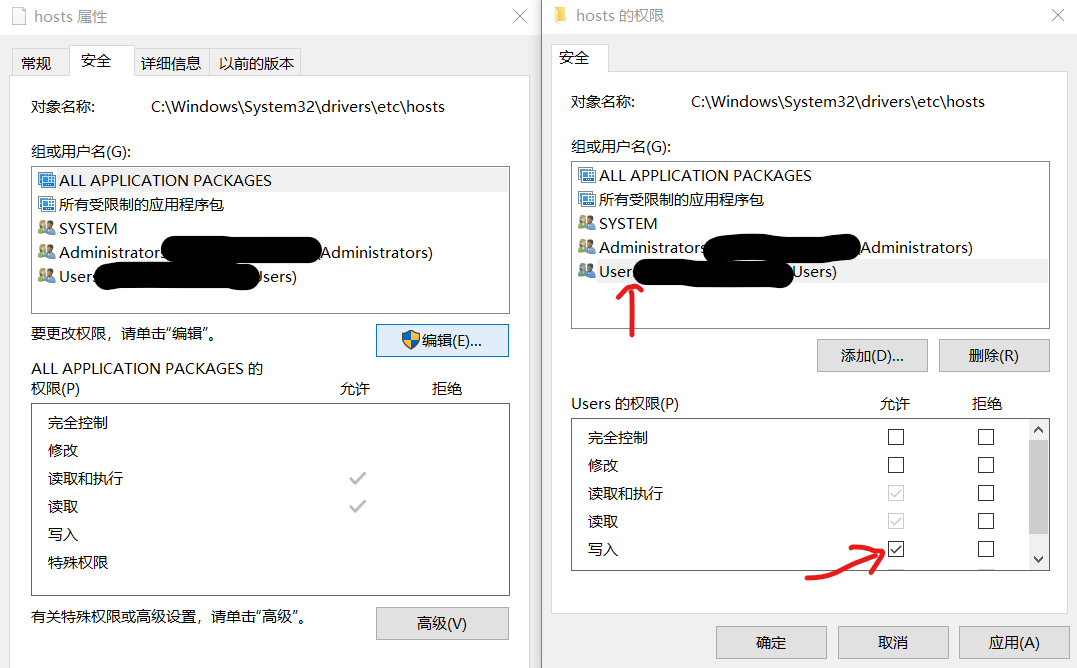Uncheck the allow checkbox for 写入
Image resolution: width=1077 pixels, height=668 pixels.
[x=896, y=549]
